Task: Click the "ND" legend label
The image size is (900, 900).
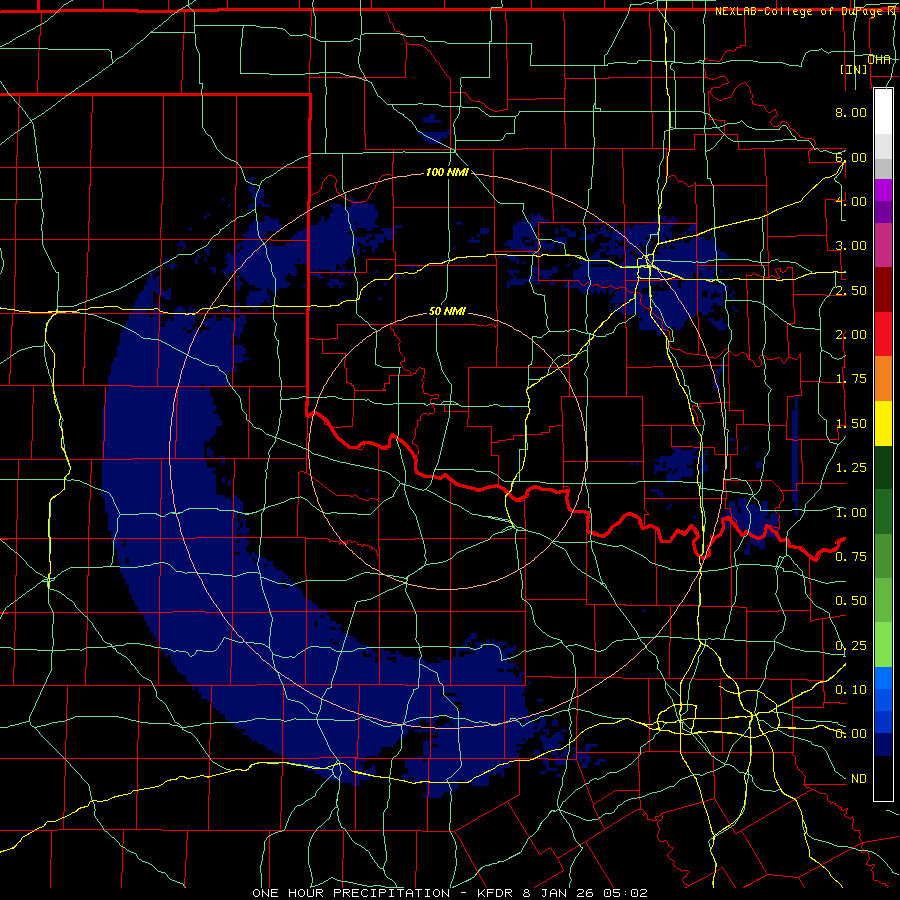Action: point(859,779)
